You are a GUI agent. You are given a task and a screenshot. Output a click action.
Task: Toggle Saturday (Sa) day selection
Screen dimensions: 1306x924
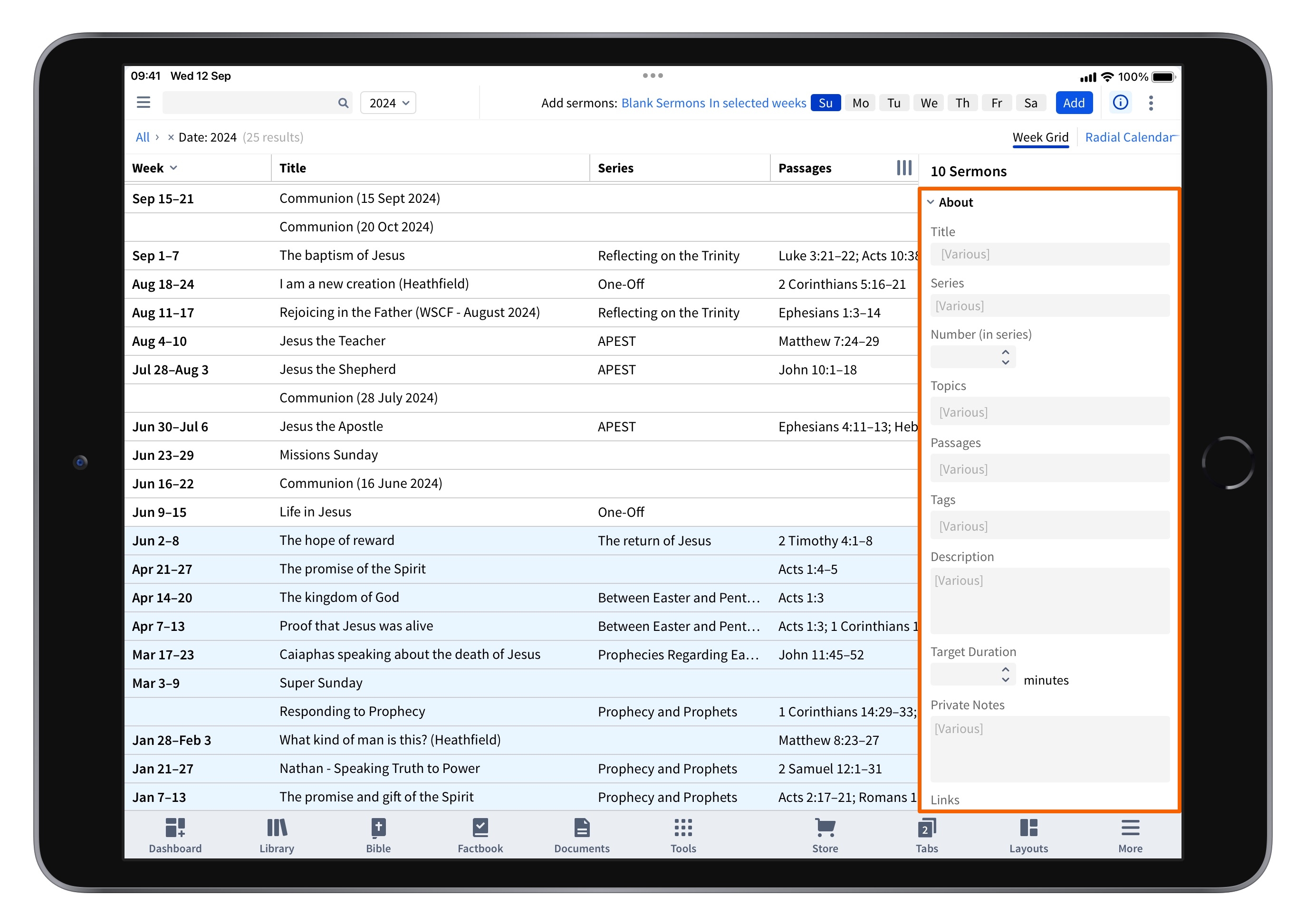[1030, 103]
